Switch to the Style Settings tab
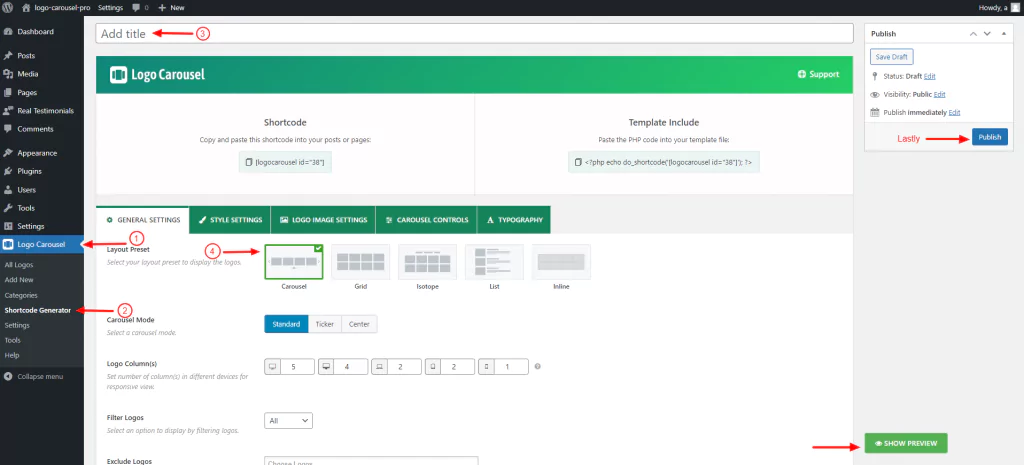 pos(229,219)
